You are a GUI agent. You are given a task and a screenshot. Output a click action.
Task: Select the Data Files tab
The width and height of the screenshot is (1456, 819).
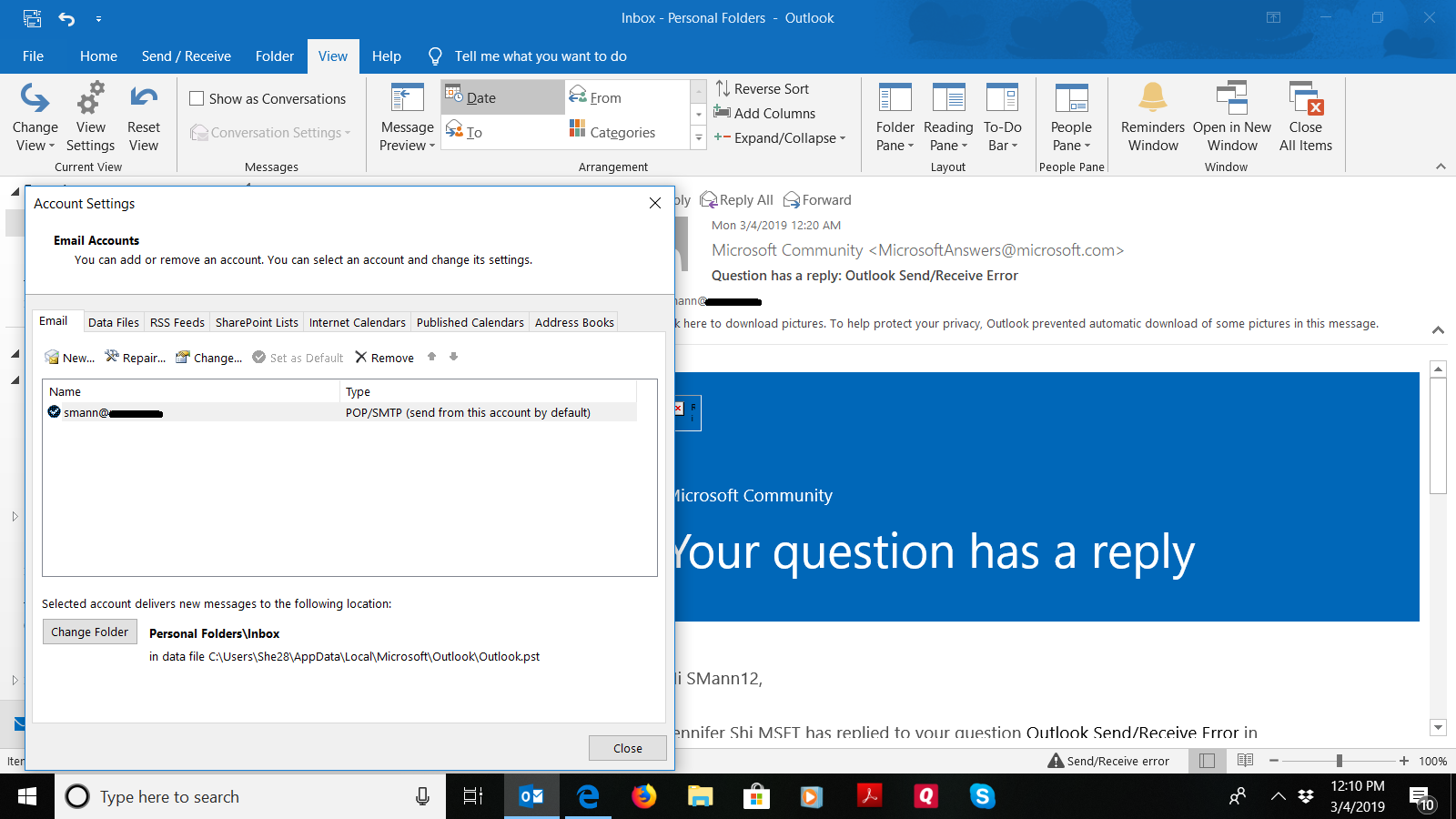(x=114, y=322)
